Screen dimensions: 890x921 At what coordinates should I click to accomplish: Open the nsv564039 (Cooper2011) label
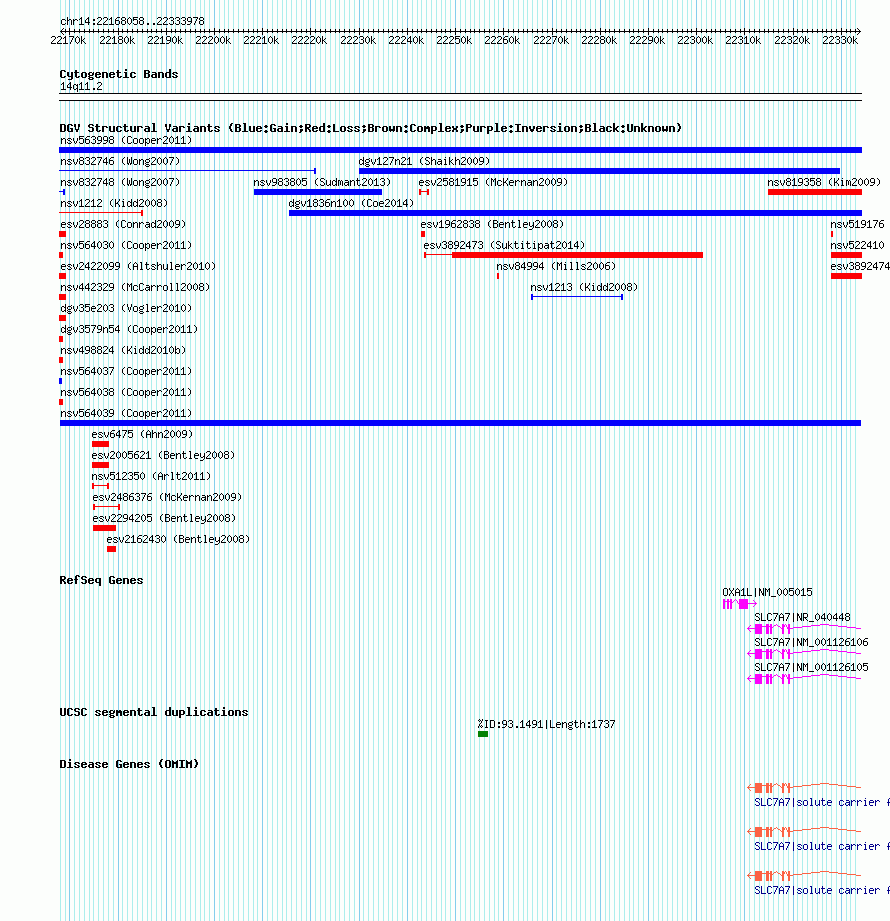(126, 414)
